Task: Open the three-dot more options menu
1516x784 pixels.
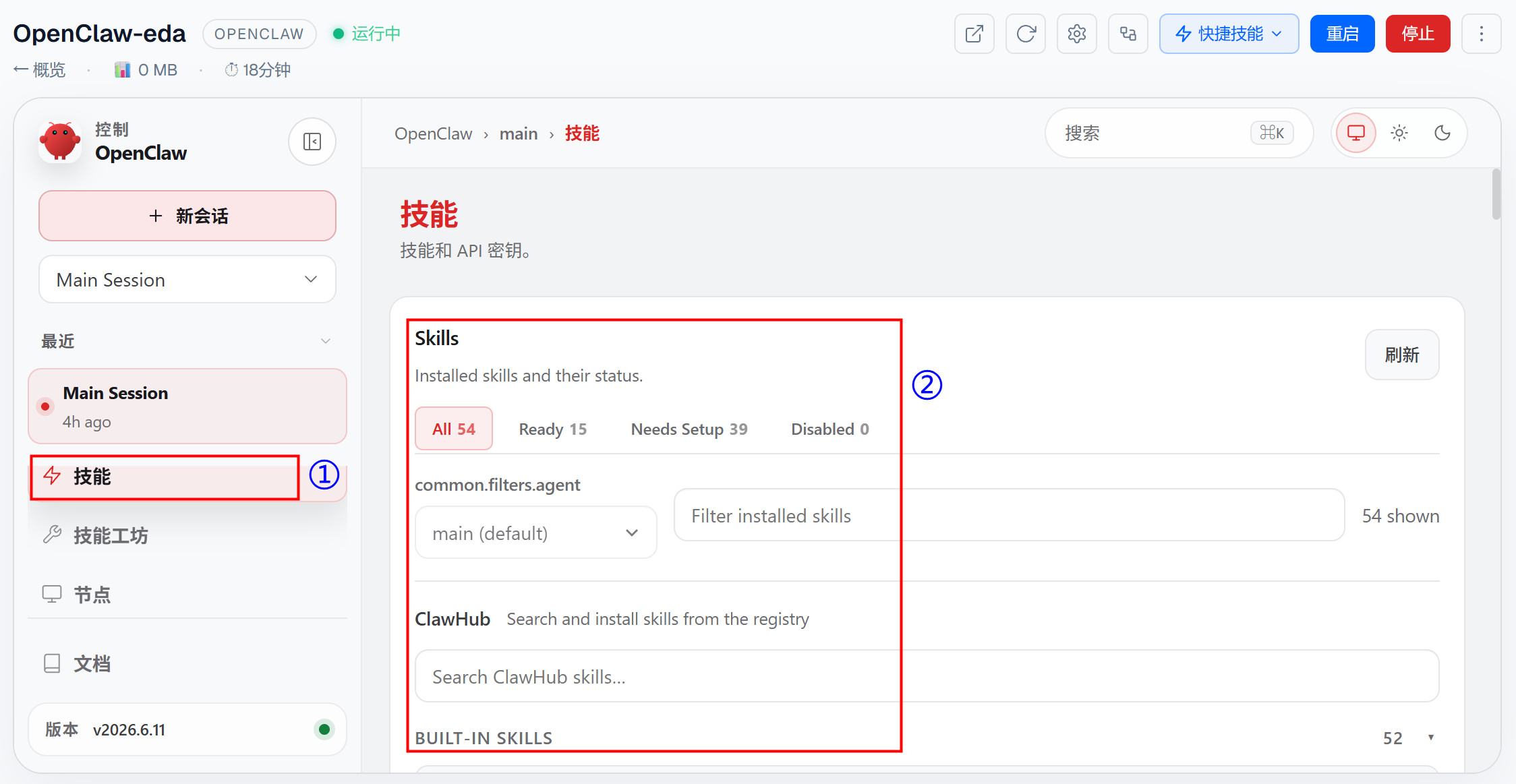Action: point(1482,34)
